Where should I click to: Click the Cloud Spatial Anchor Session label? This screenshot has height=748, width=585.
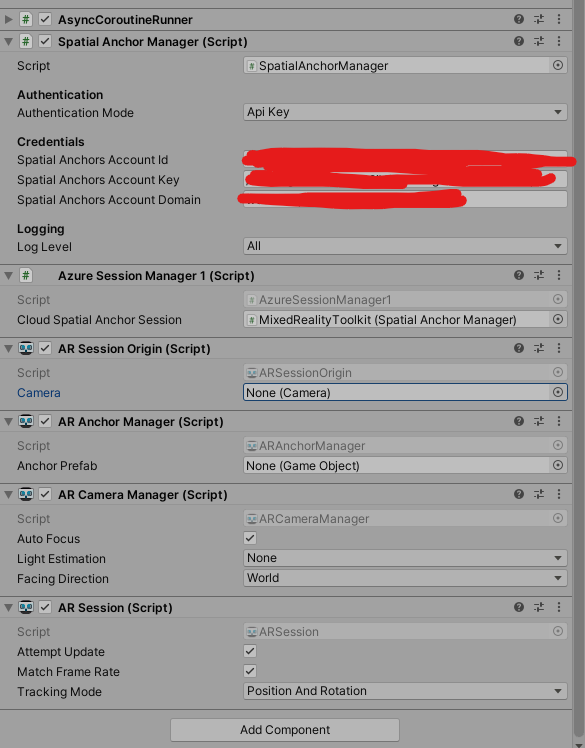pos(99,320)
